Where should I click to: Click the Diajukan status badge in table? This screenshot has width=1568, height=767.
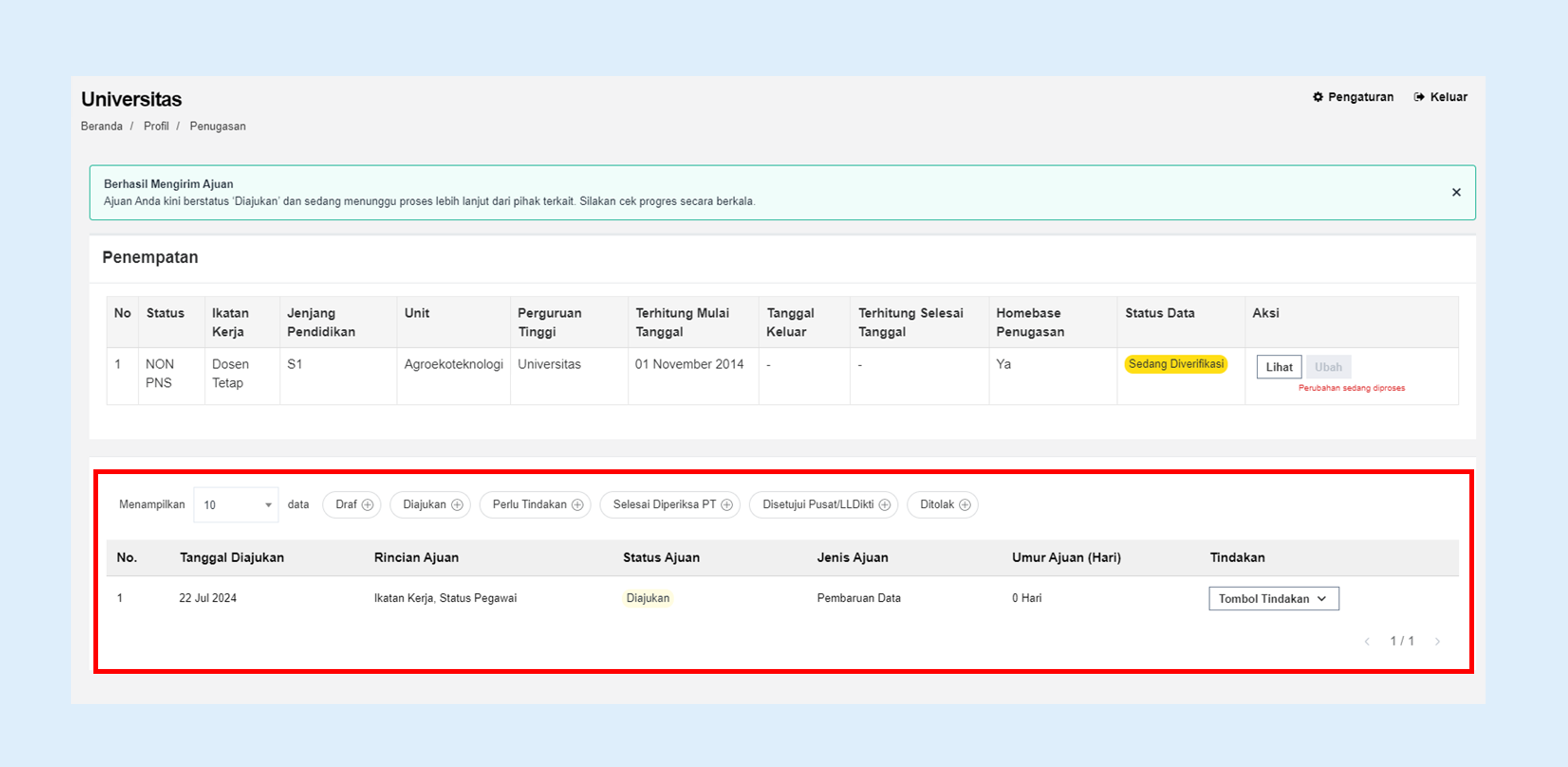(648, 598)
